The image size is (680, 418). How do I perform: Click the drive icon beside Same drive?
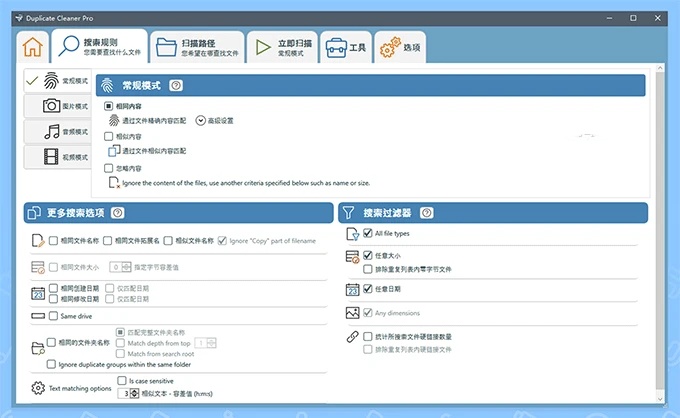(x=38, y=316)
